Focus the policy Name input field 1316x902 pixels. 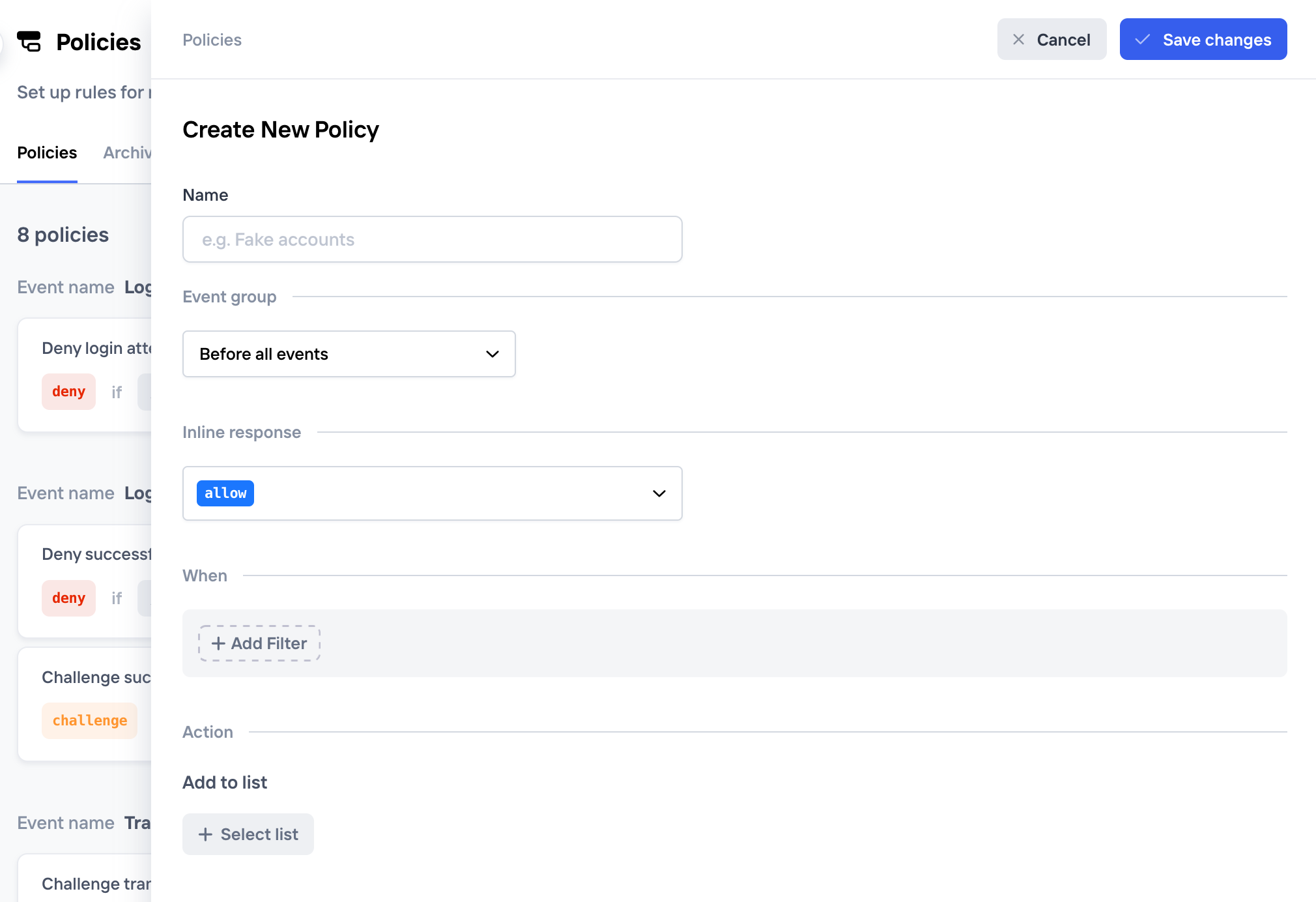[432, 239]
